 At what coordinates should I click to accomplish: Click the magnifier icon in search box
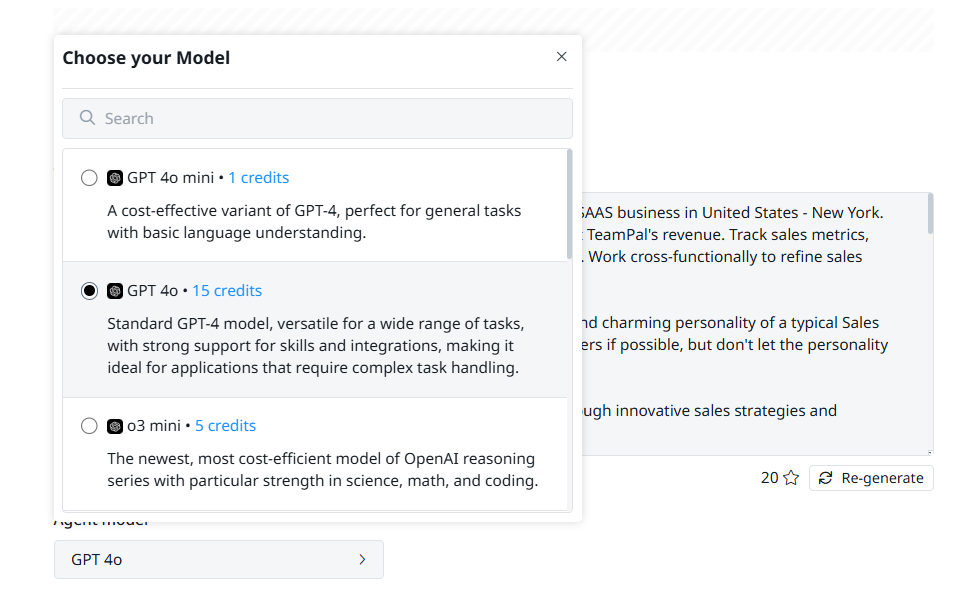click(x=87, y=118)
